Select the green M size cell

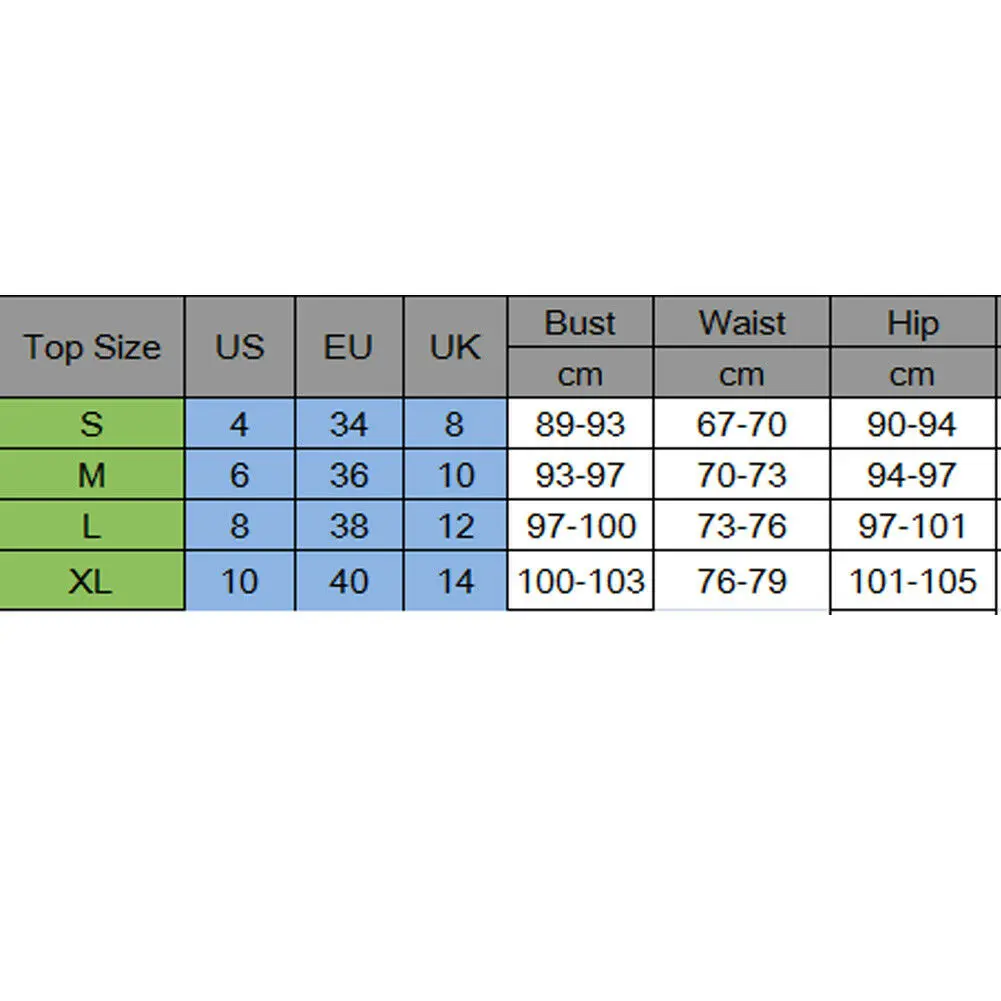pos(92,474)
